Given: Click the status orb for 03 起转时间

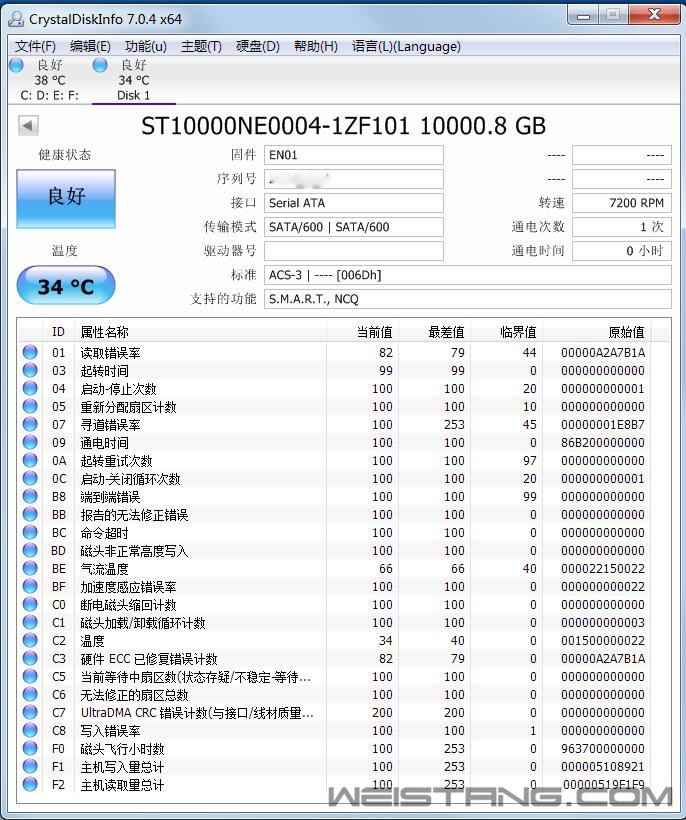Looking at the screenshot, I should point(30,370).
